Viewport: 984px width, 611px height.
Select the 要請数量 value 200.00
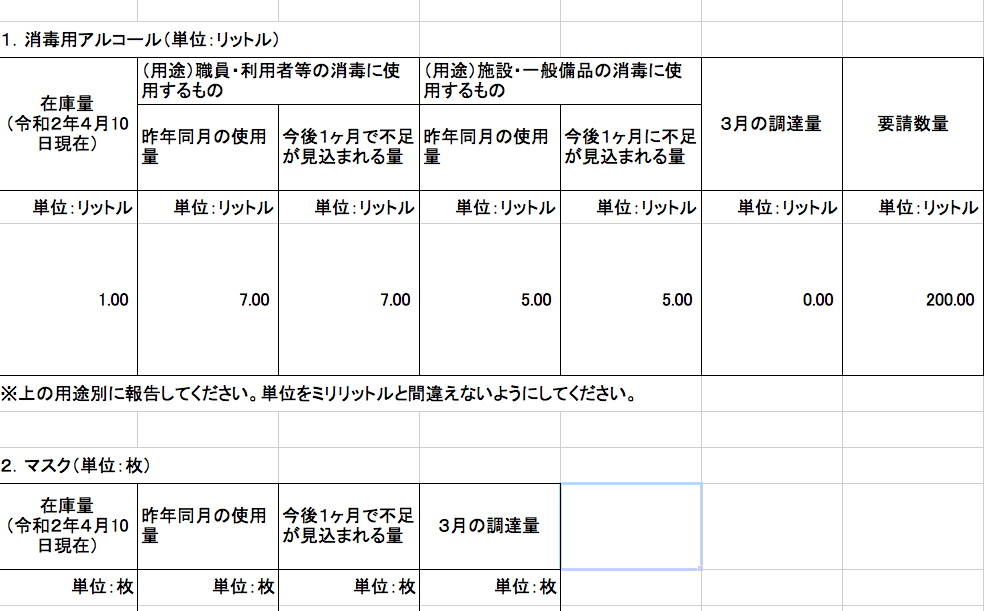coord(912,299)
